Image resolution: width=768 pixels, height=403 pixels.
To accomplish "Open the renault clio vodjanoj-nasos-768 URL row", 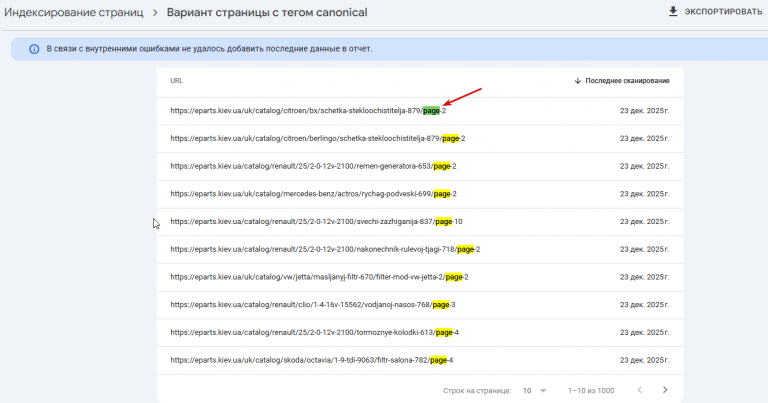I will point(420,305).
